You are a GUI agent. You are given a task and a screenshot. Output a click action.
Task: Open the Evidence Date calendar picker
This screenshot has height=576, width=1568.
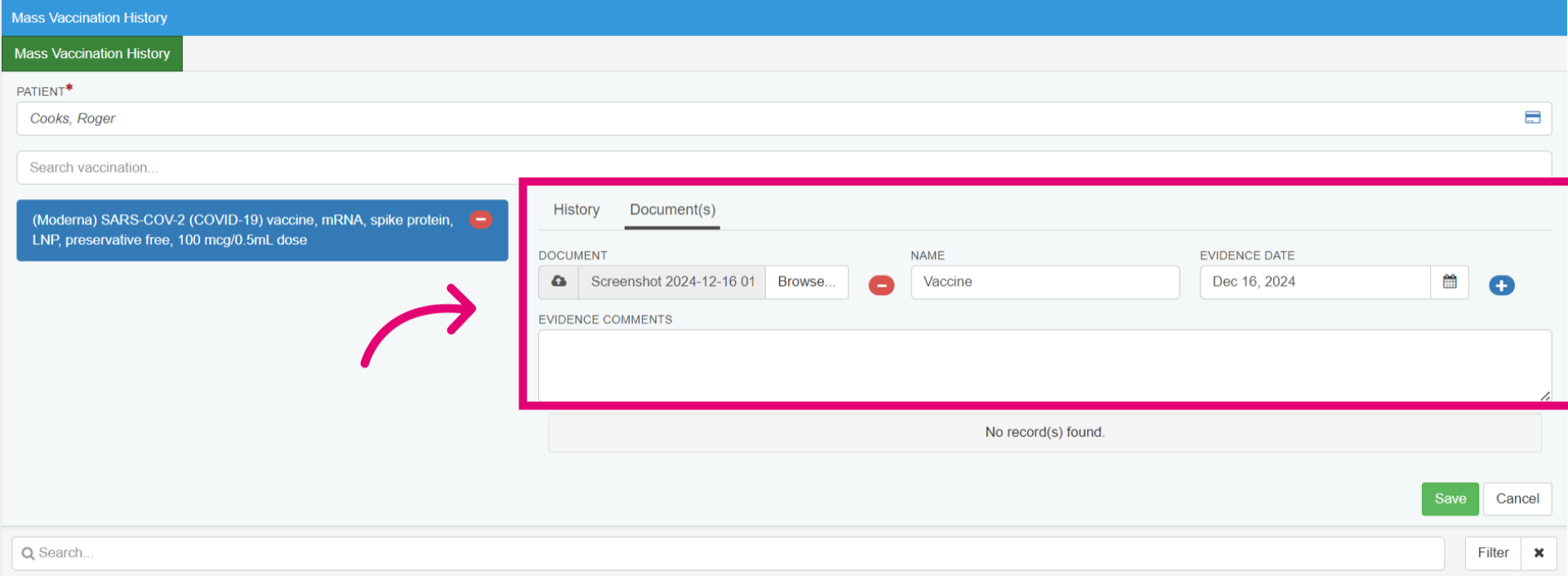click(1450, 282)
